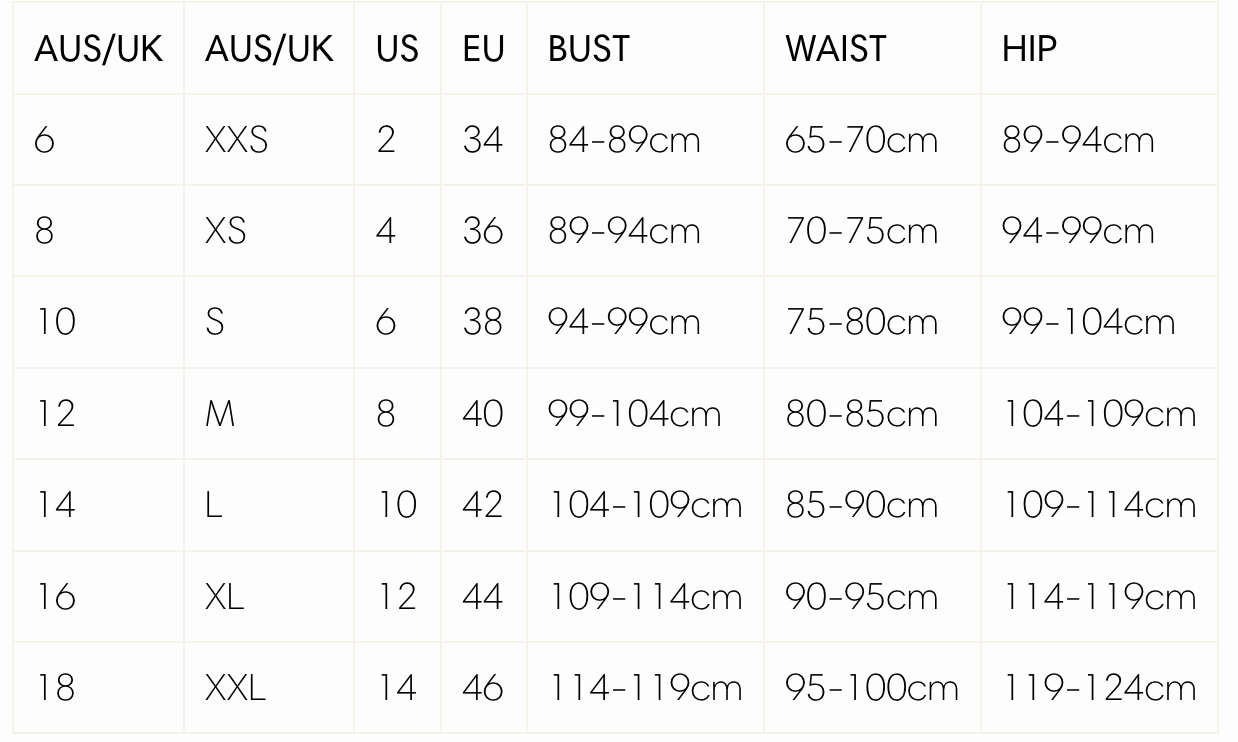Select the XXS size cell
1238x742 pixels.
click(237, 140)
